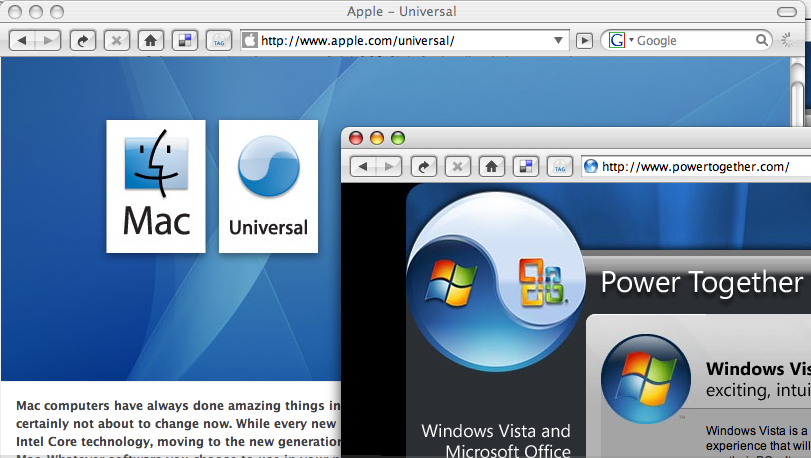
Task: Expand the apple.com URL history dropdown
Action: (559, 41)
